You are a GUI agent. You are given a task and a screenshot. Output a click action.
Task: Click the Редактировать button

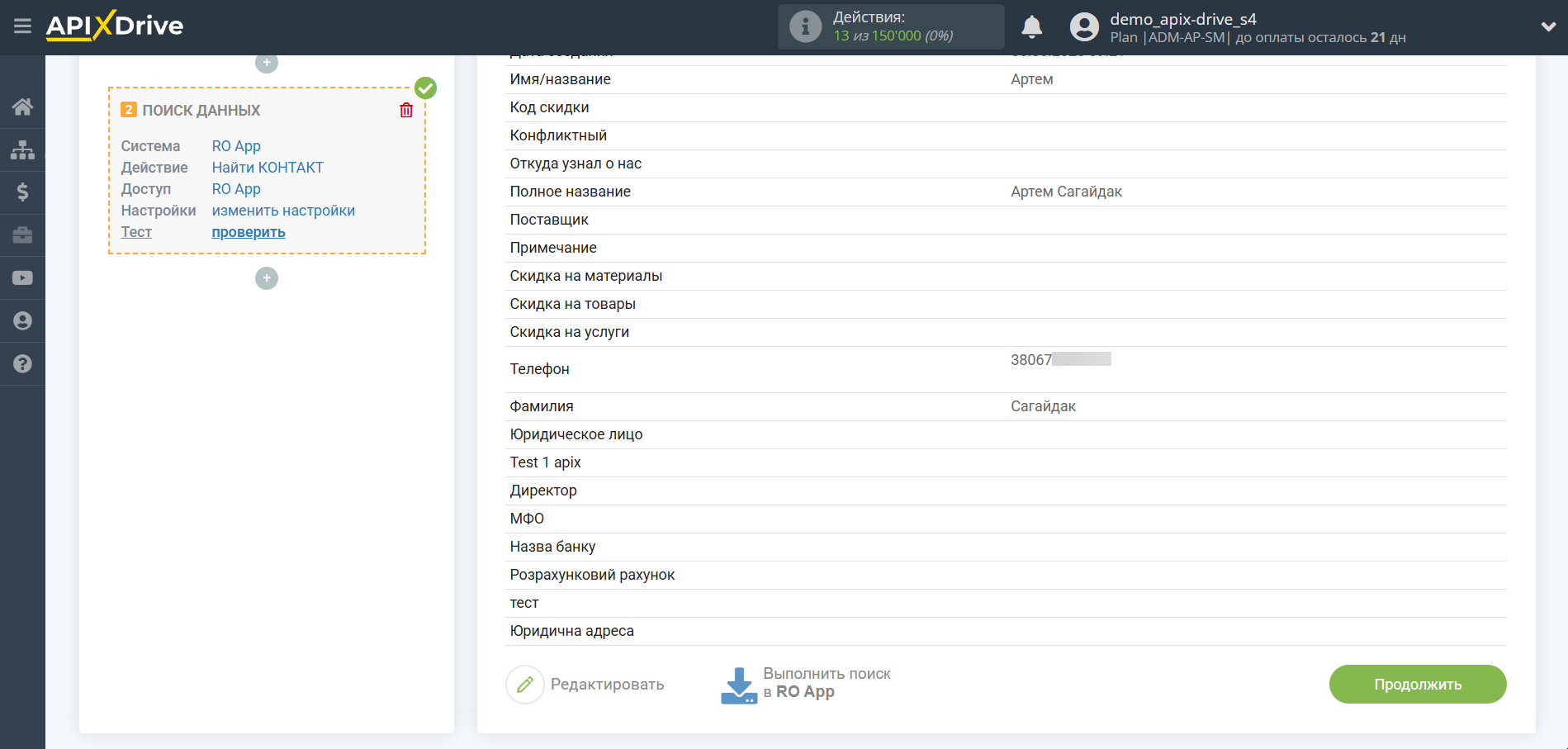click(587, 684)
